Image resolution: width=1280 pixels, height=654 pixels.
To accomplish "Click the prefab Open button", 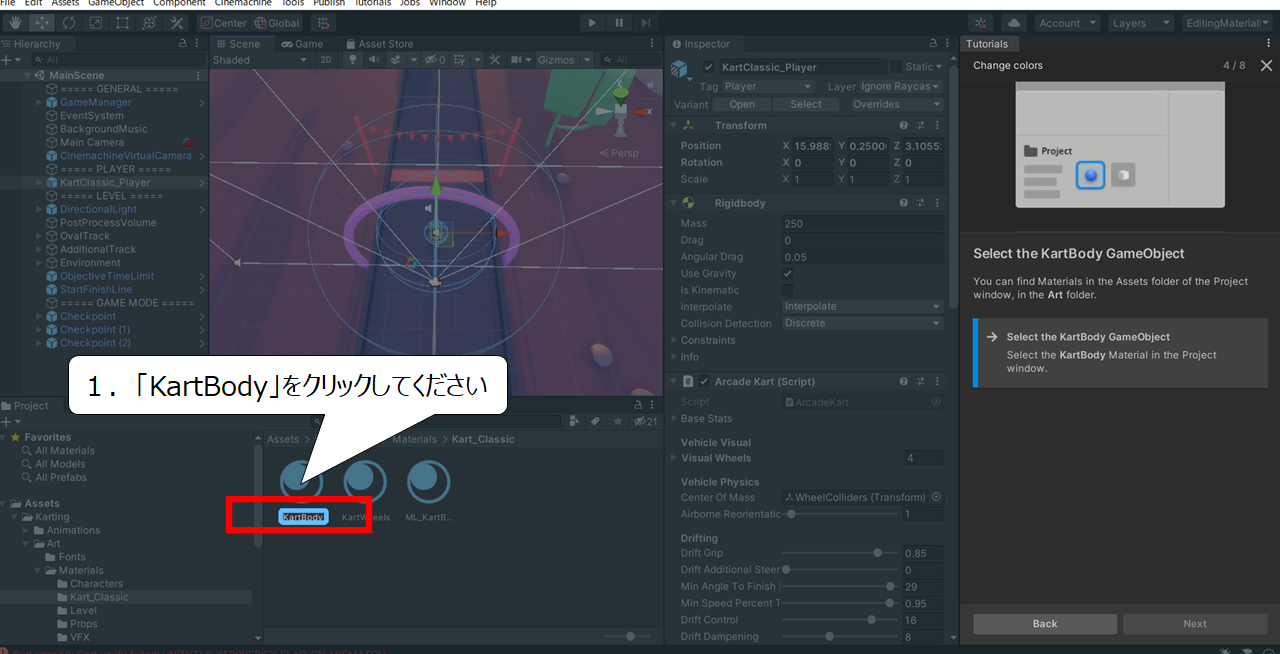I will (742, 104).
